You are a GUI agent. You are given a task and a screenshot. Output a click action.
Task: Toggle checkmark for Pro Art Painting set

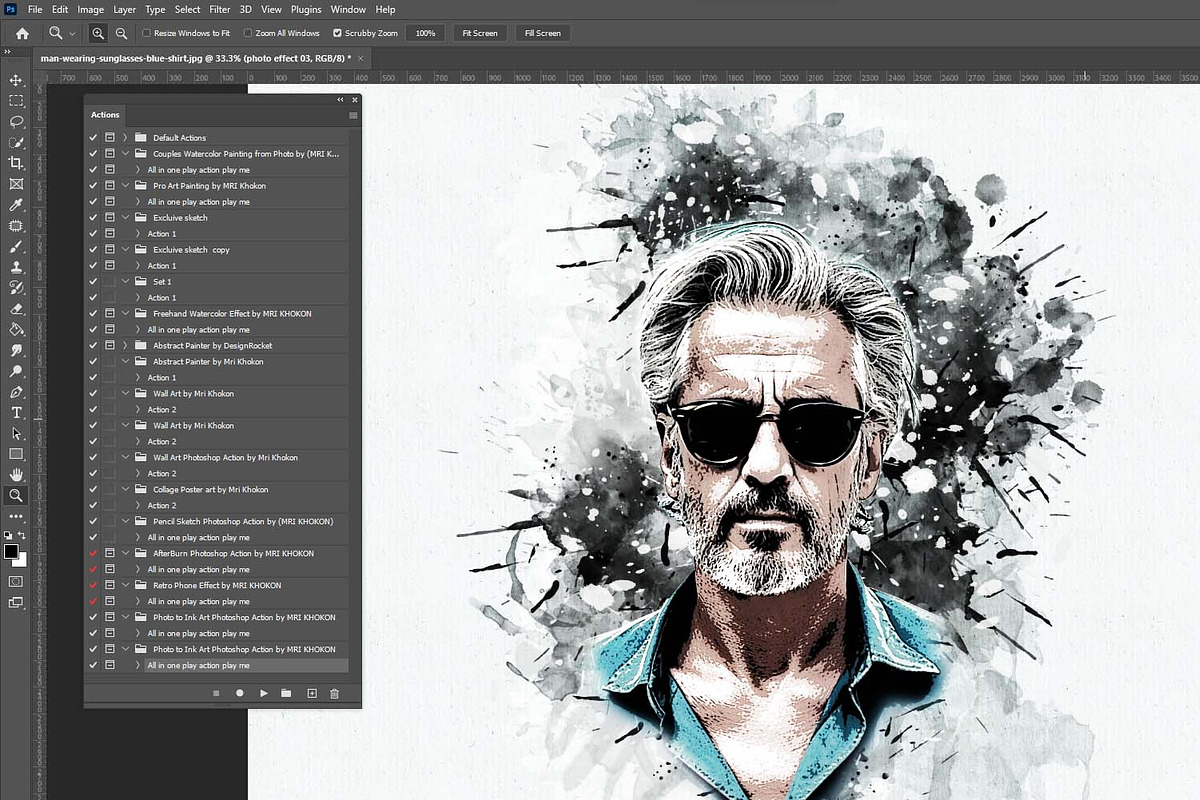coord(93,186)
